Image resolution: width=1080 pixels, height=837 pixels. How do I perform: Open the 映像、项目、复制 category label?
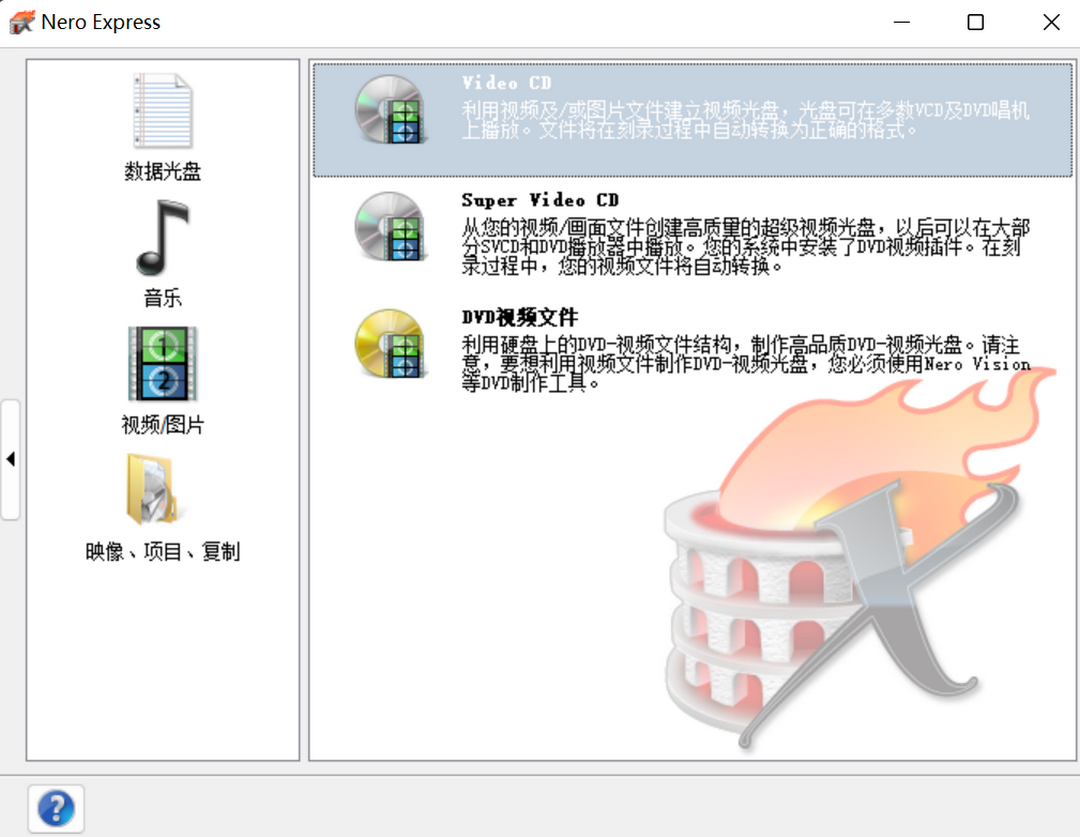(x=162, y=552)
